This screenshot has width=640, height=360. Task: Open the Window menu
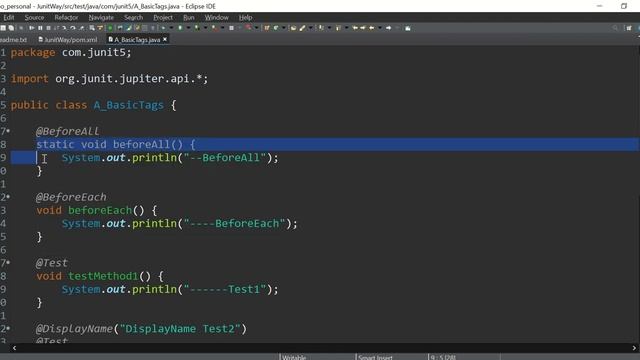216,18
